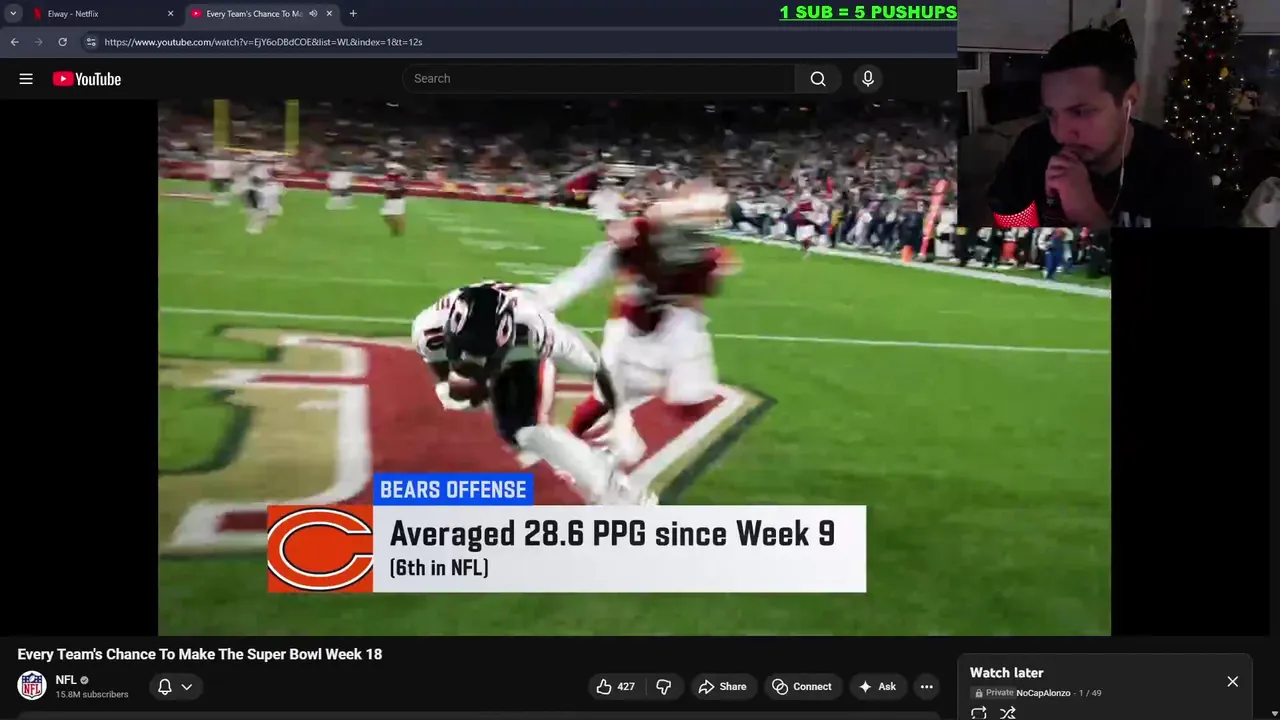Click the video title text
The height and width of the screenshot is (720, 1280).
point(200,654)
